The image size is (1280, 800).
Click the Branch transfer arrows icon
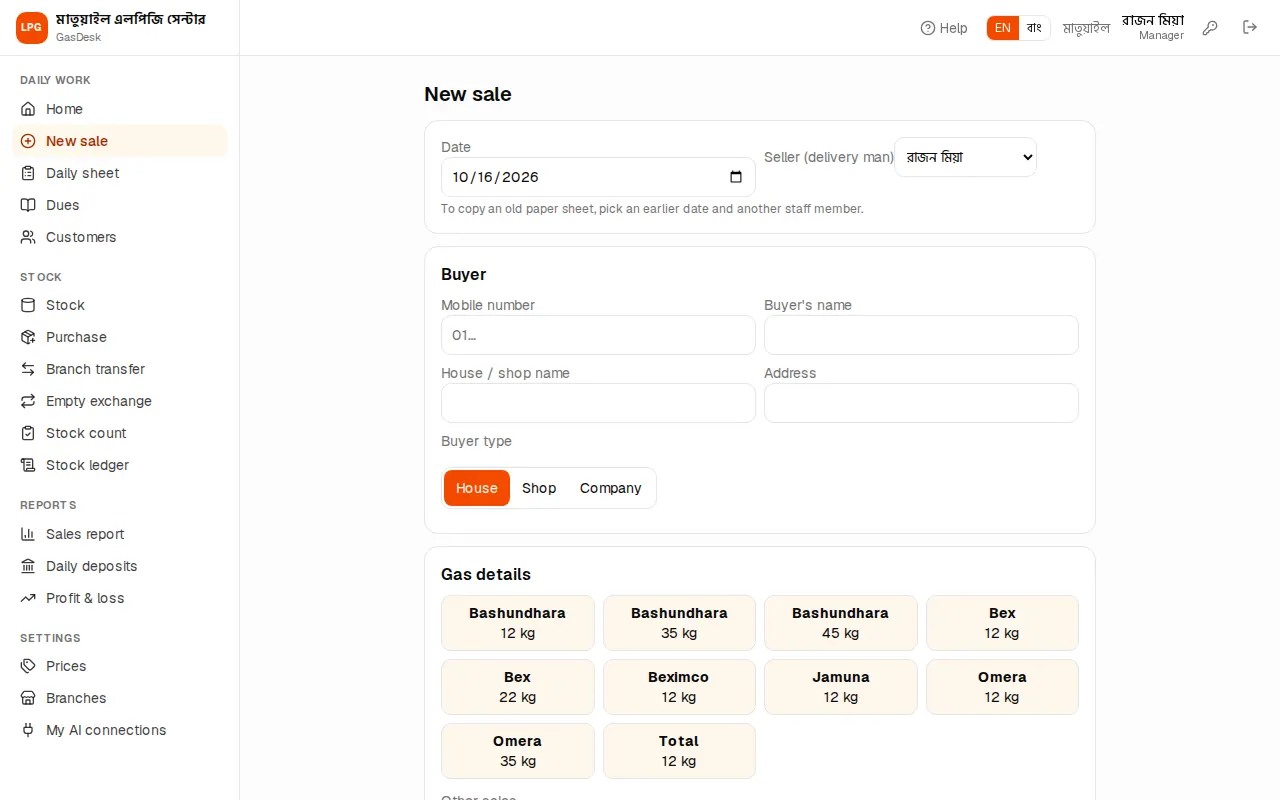coord(28,369)
